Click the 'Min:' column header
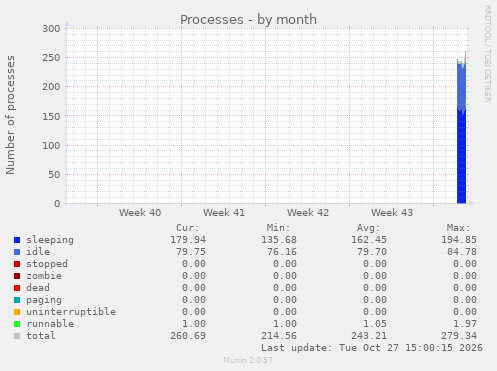Screen dimensions: 497x371 click(x=278, y=228)
